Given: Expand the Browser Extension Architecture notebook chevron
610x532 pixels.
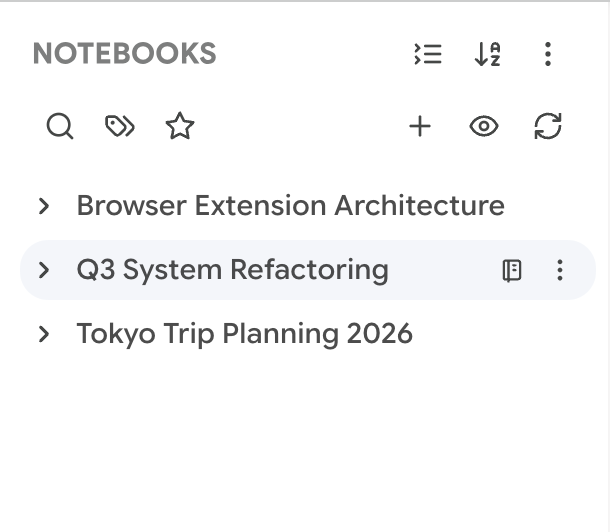Looking at the screenshot, I should [x=44, y=206].
